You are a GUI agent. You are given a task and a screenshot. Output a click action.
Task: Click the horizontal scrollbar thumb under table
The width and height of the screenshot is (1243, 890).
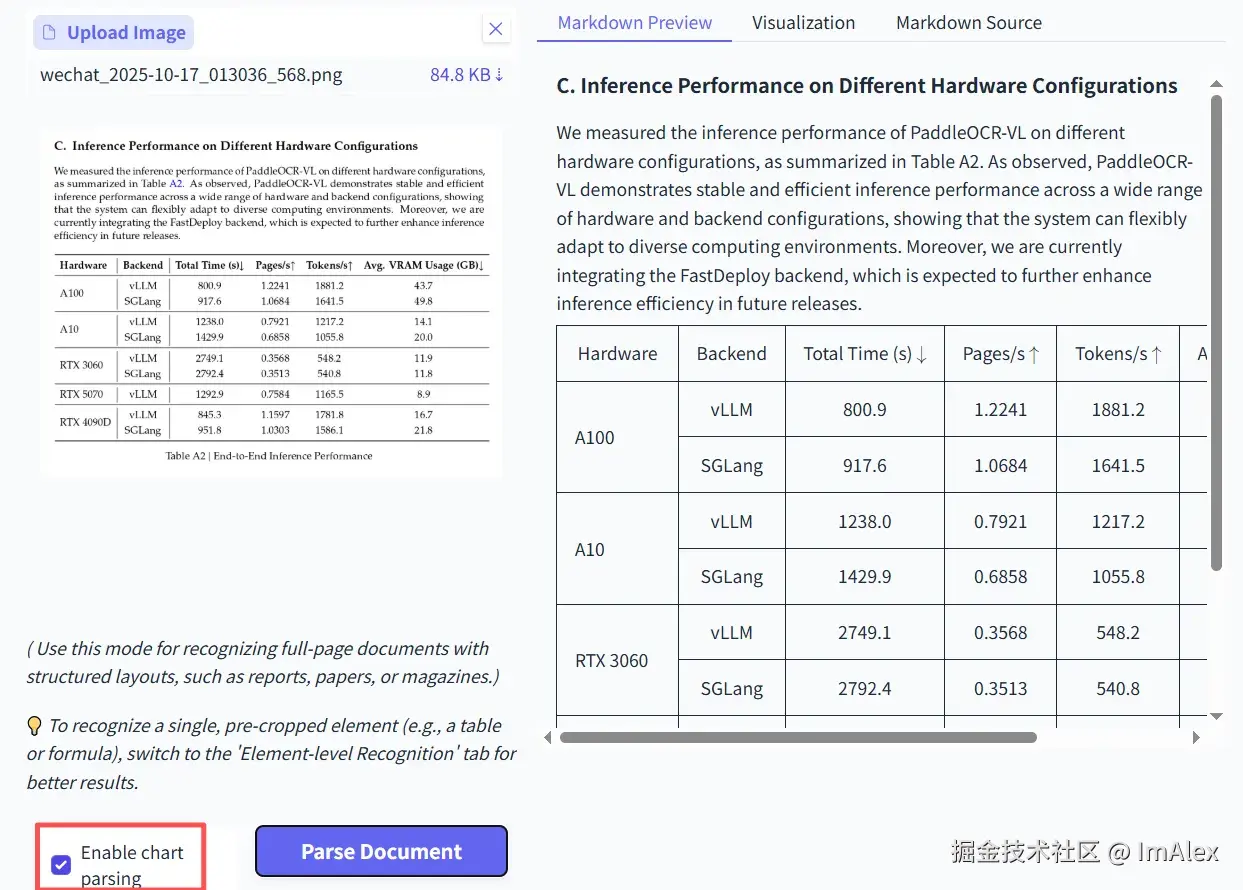pos(798,737)
